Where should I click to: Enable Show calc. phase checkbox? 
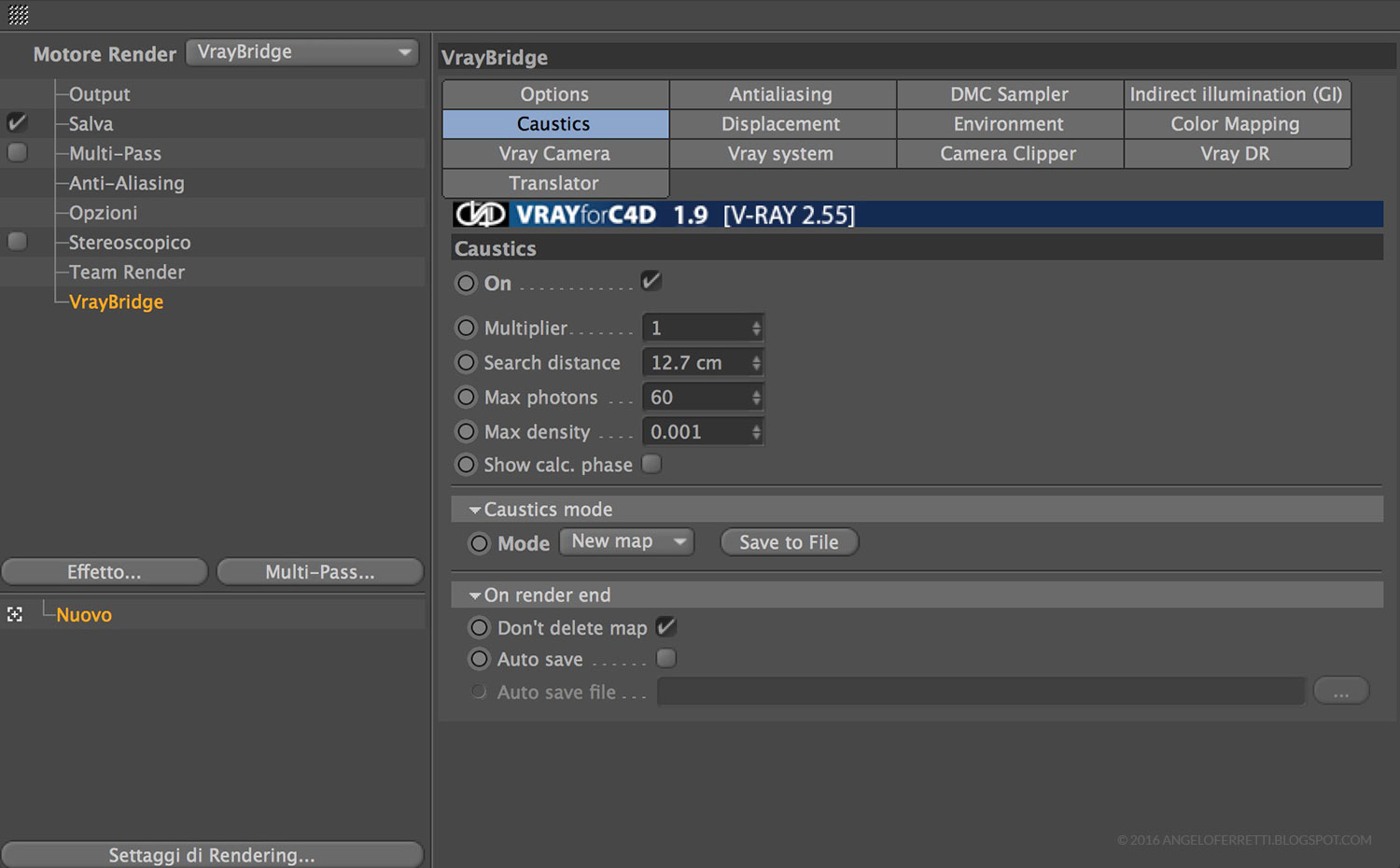click(651, 464)
